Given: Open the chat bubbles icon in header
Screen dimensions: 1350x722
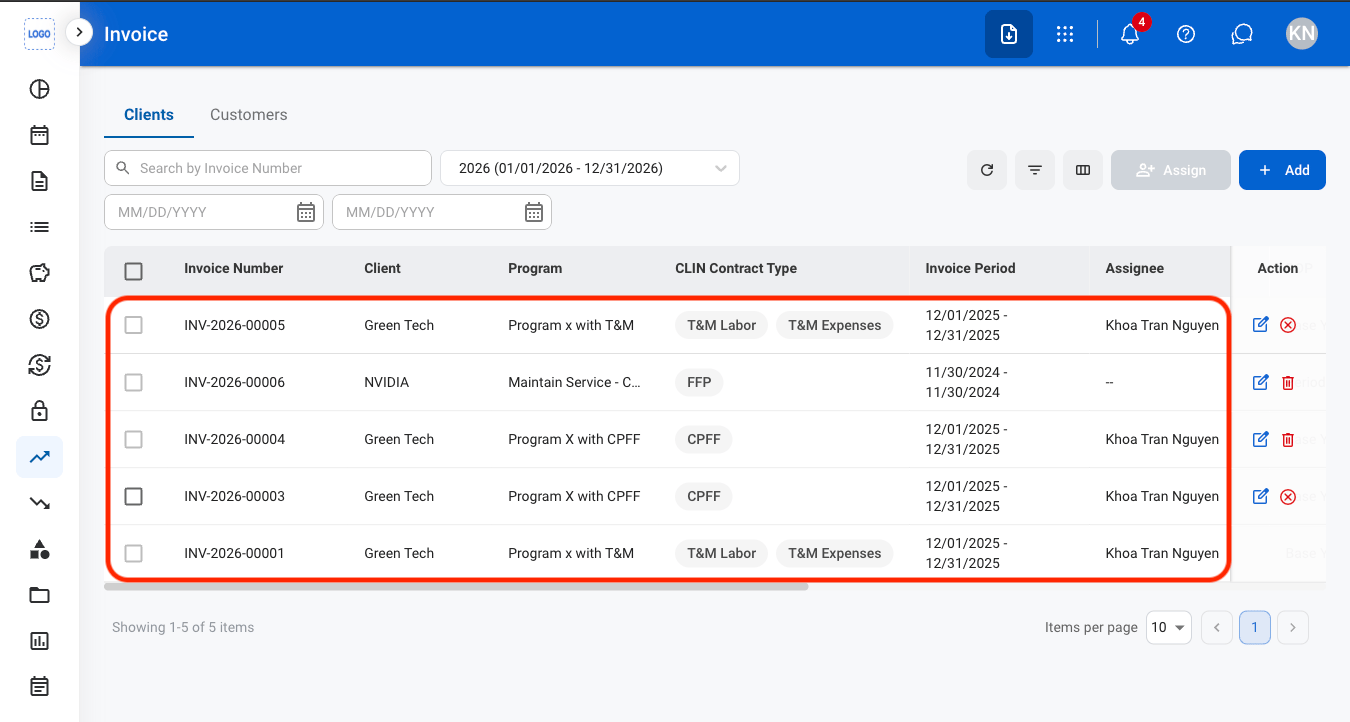Looking at the screenshot, I should click(x=1242, y=34).
